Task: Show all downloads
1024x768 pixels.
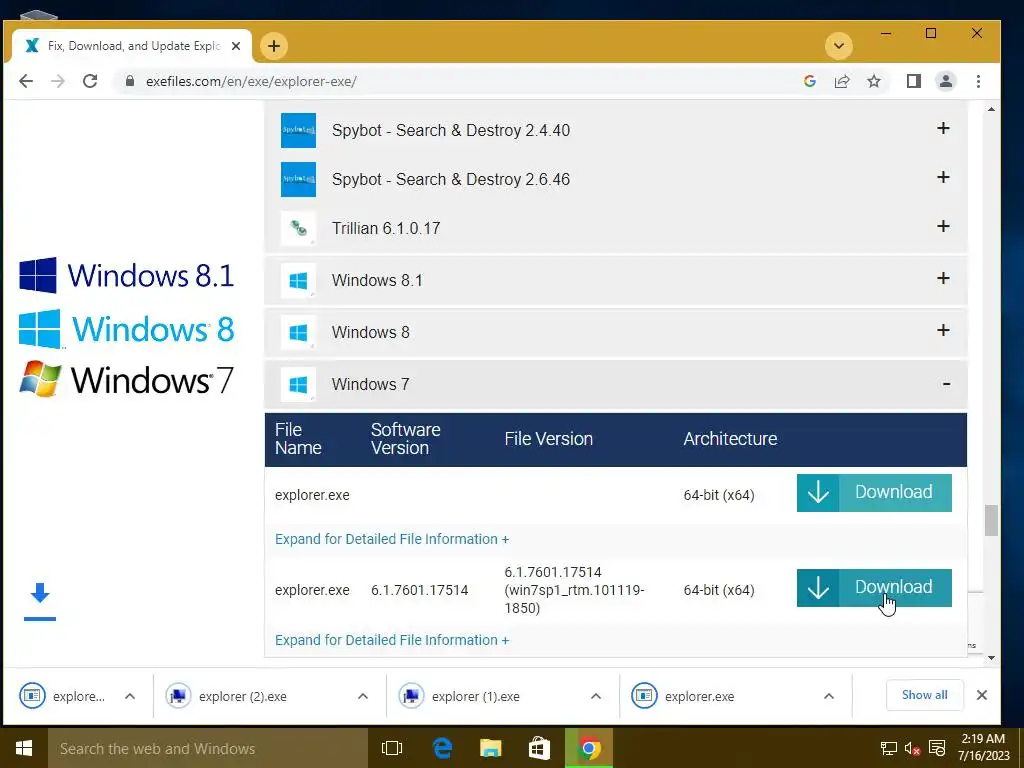Action: (x=924, y=695)
